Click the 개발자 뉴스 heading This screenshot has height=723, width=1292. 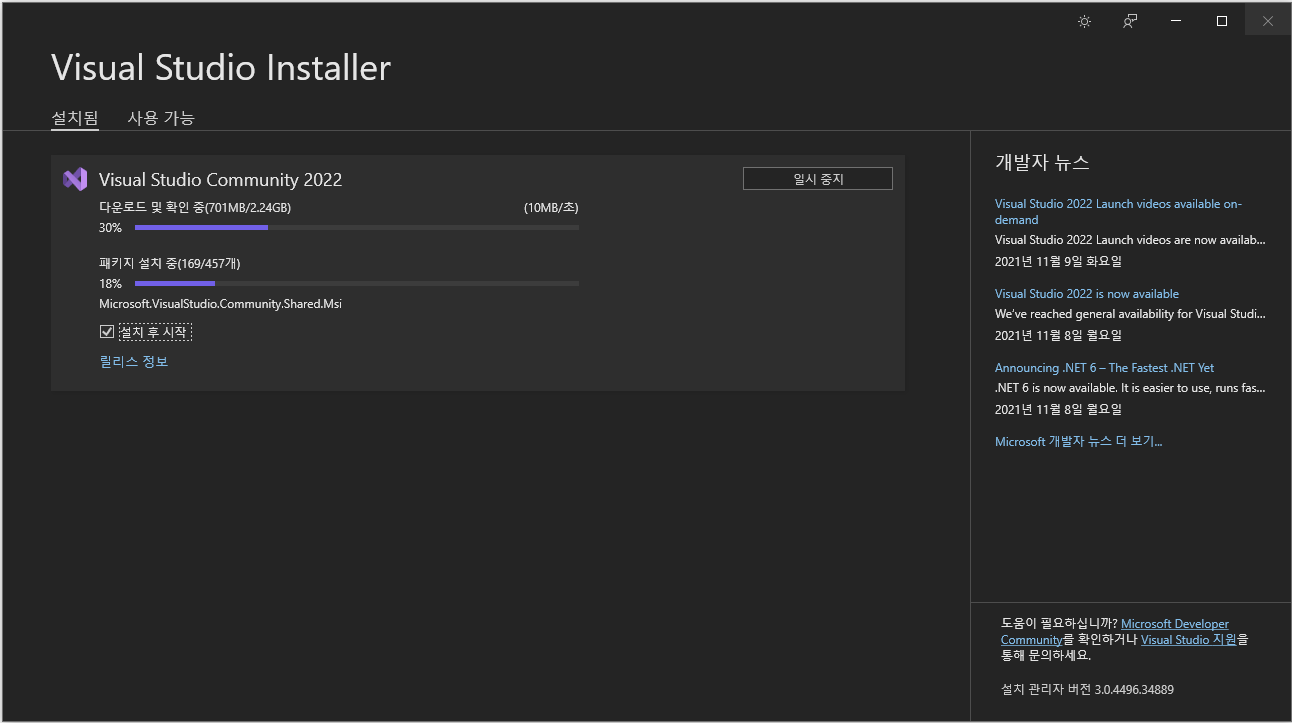1042,162
